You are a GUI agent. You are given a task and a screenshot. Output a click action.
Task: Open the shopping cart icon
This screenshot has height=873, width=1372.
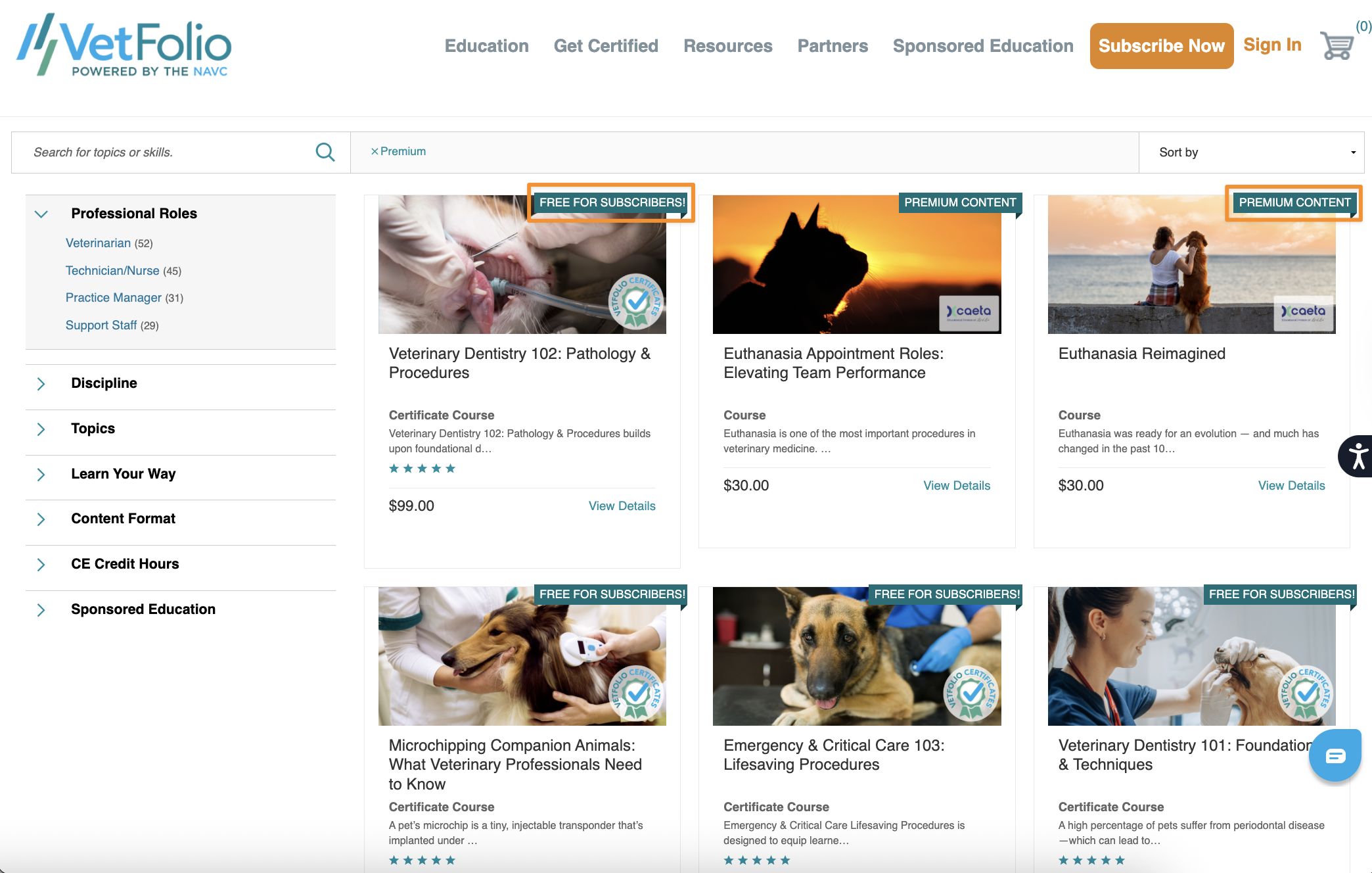point(1337,46)
